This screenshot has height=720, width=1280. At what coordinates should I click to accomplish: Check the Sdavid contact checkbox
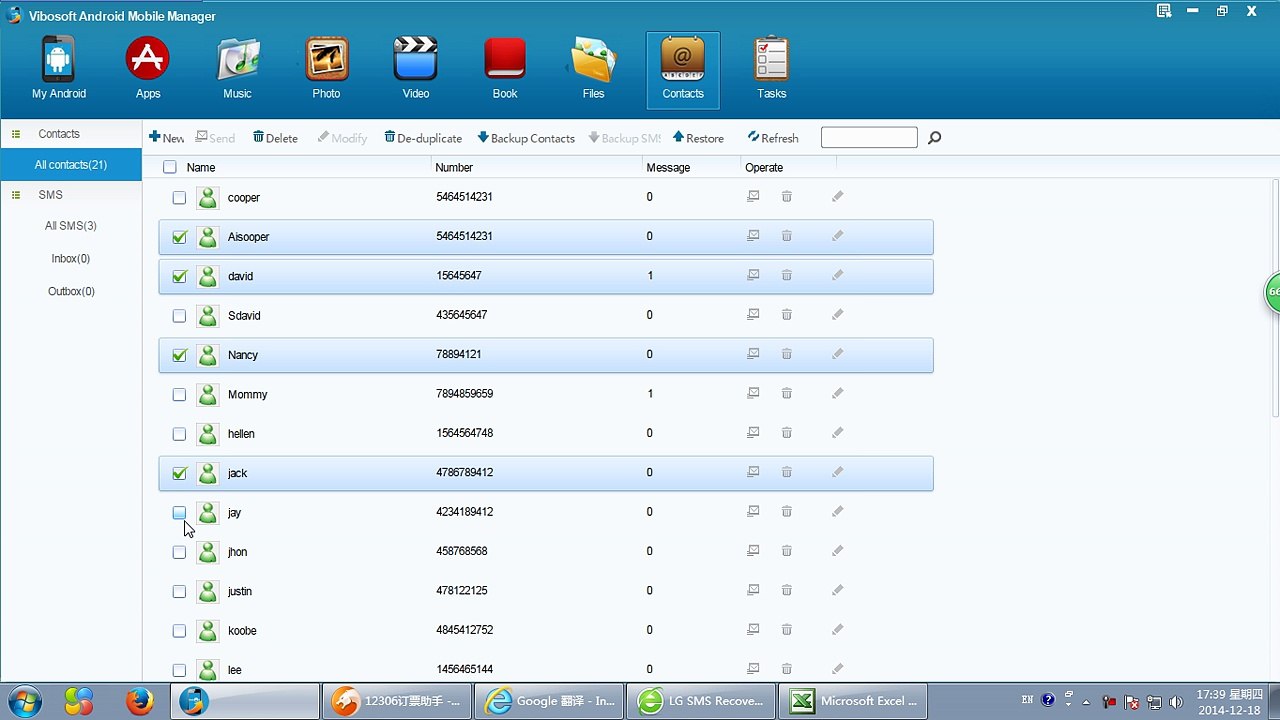pyautogui.click(x=179, y=316)
